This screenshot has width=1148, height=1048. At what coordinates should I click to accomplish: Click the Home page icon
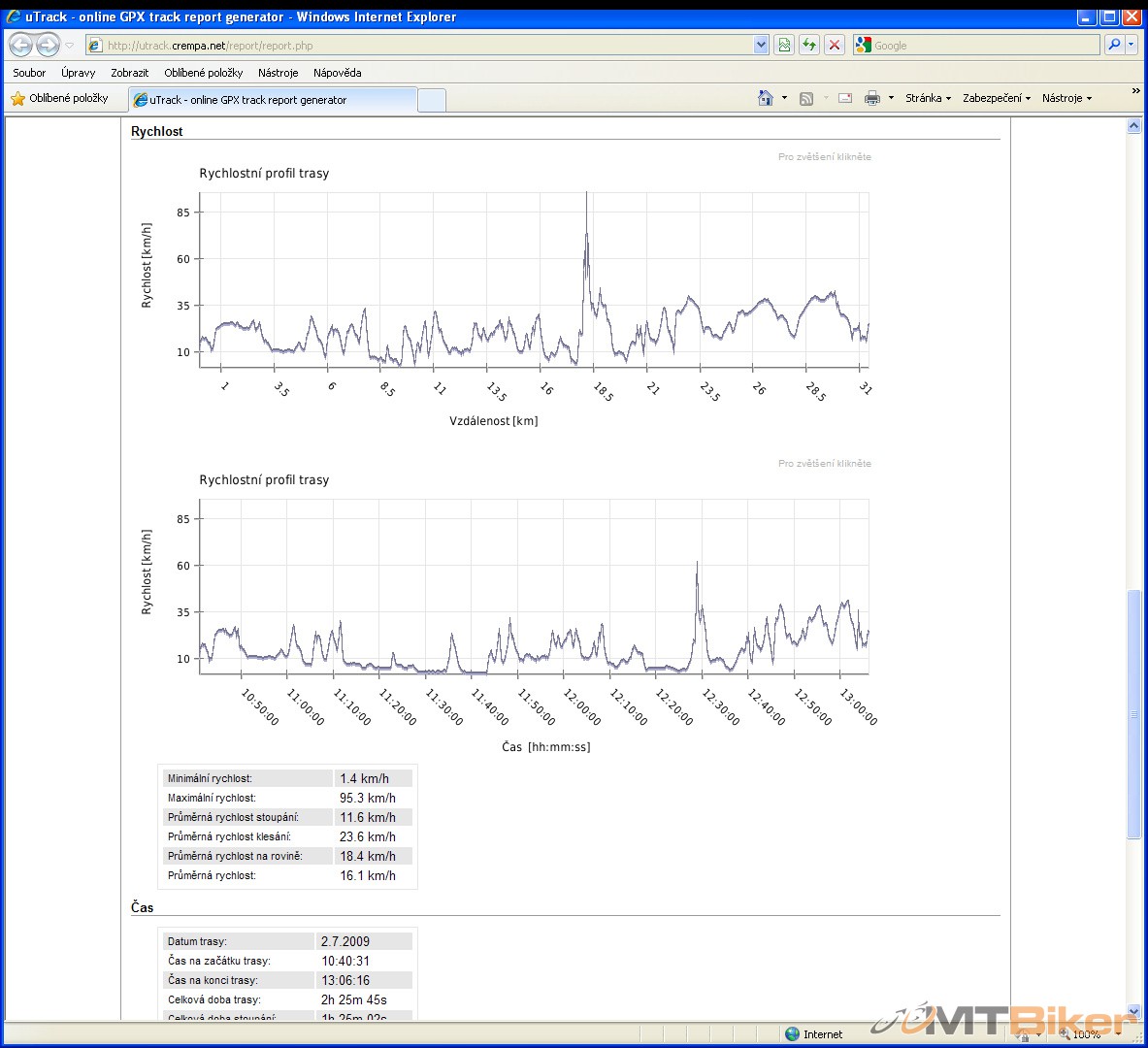coord(766,98)
